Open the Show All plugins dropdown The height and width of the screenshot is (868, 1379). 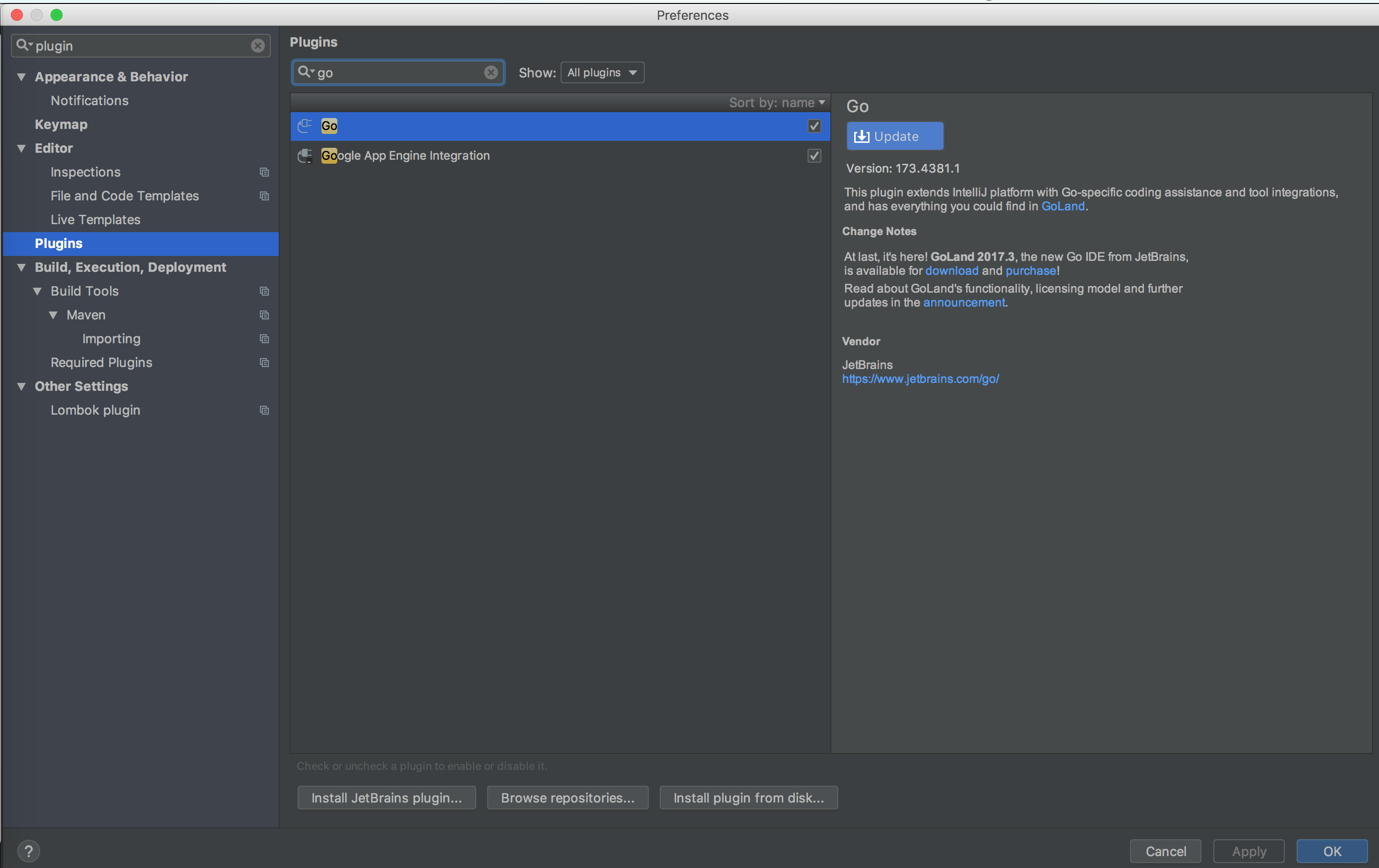pos(602,73)
